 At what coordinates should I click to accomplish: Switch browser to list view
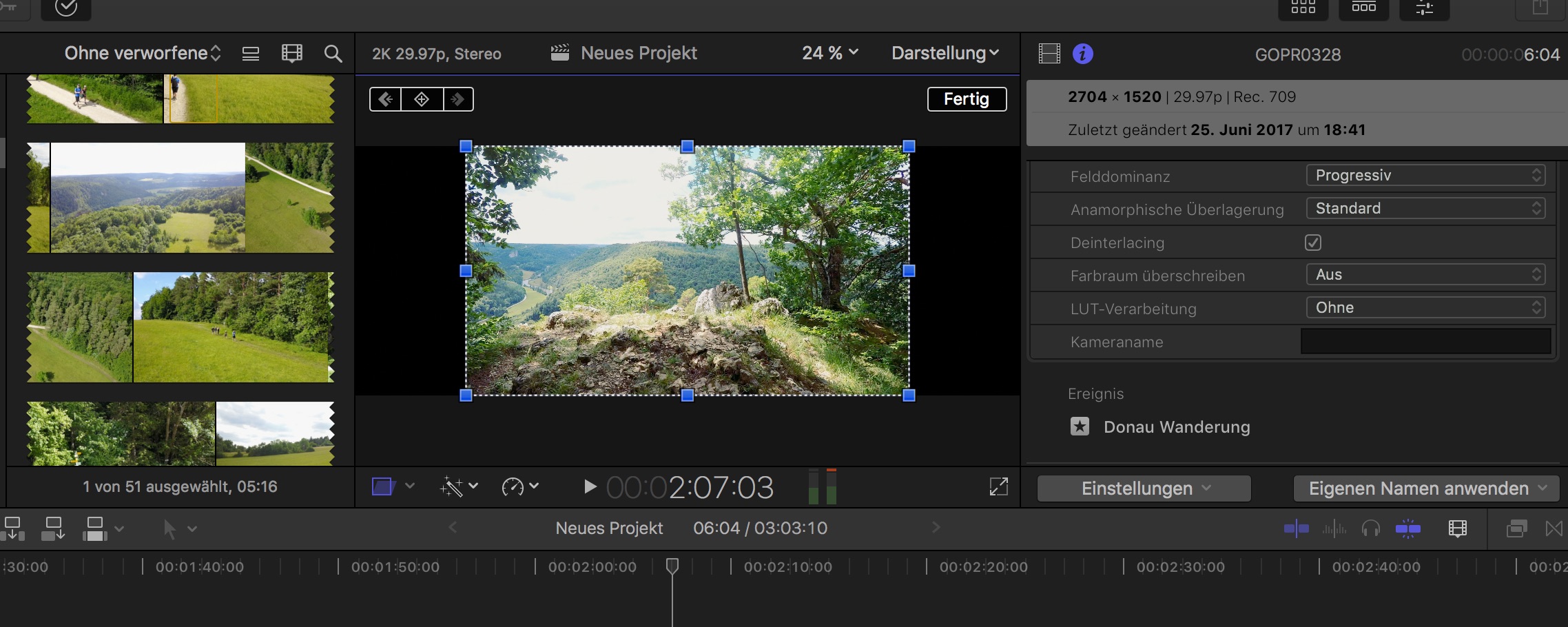251,54
